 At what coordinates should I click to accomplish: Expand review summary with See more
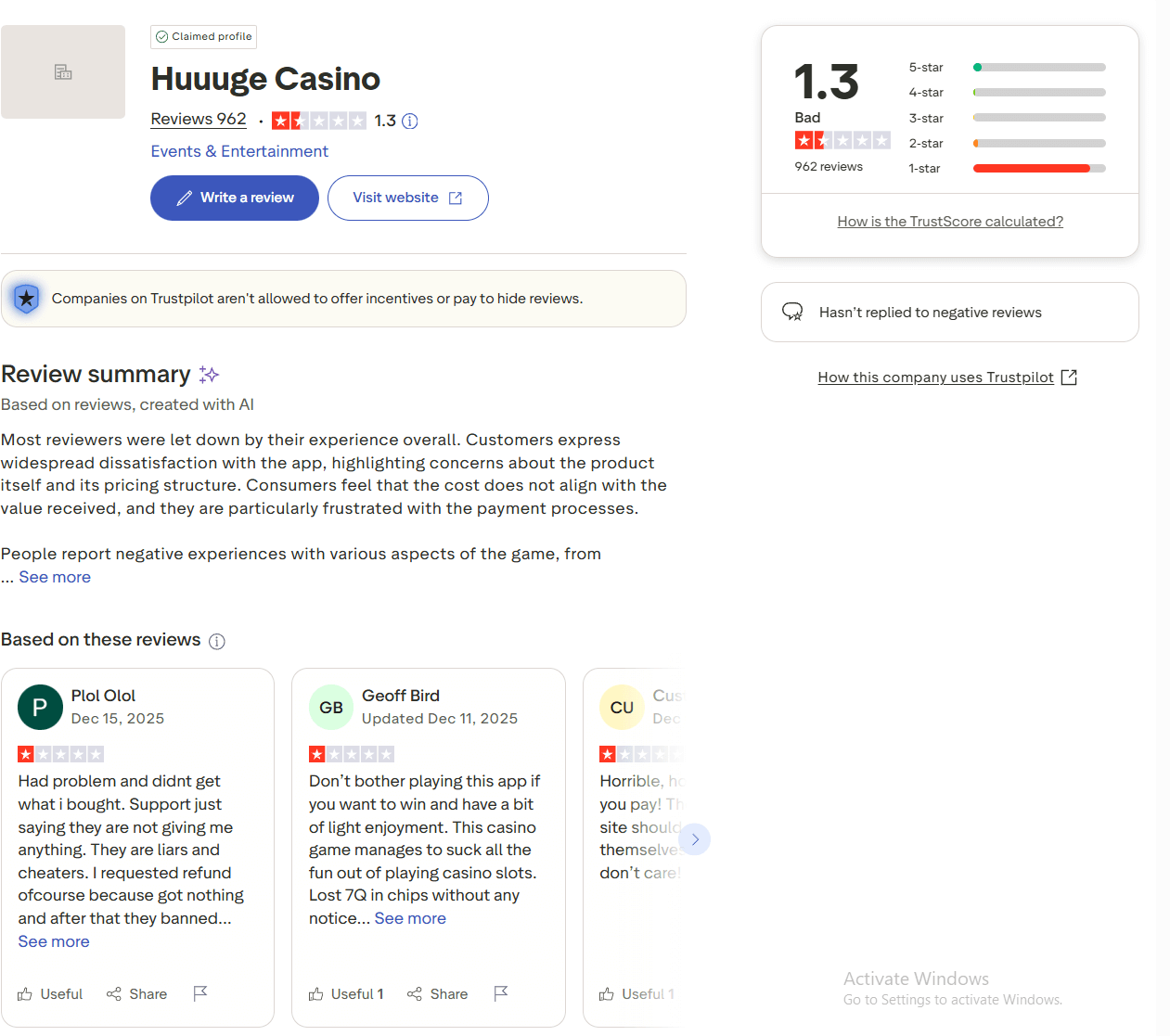[55, 577]
